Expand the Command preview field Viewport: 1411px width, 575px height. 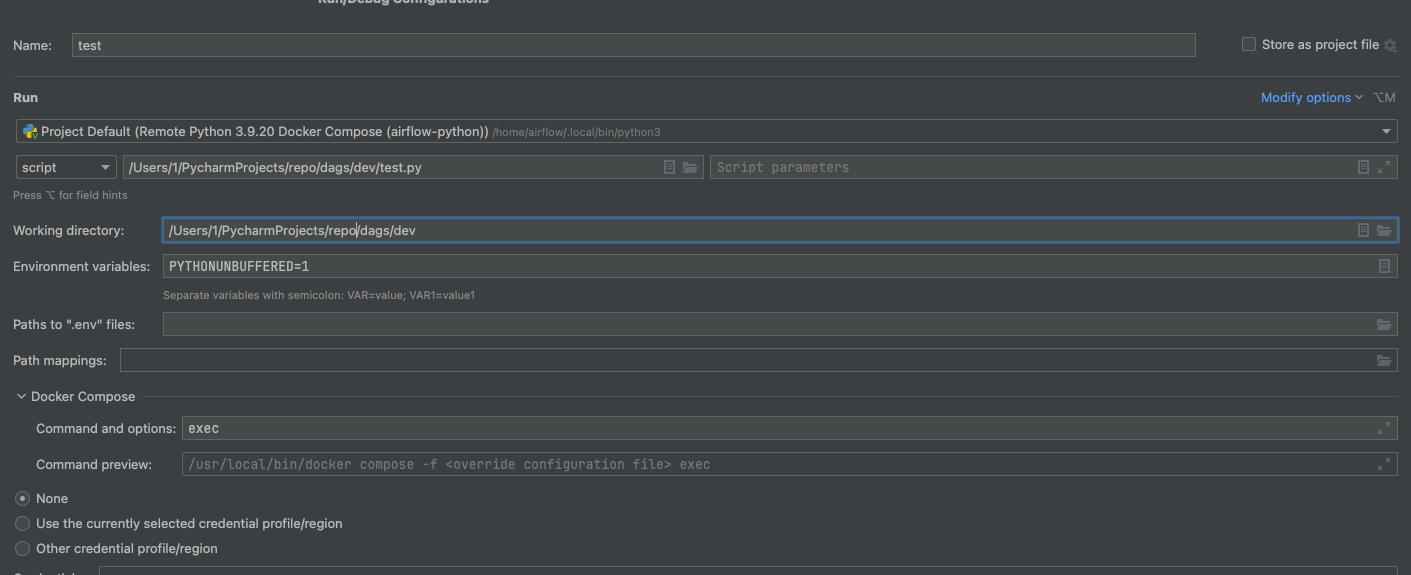click(x=1384, y=465)
